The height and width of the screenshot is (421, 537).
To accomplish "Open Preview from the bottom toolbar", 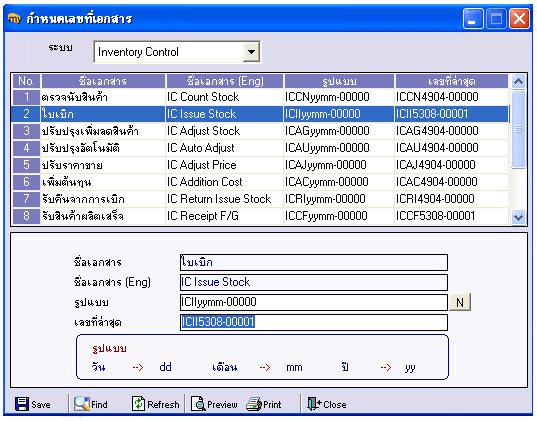I will [x=214, y=404].
